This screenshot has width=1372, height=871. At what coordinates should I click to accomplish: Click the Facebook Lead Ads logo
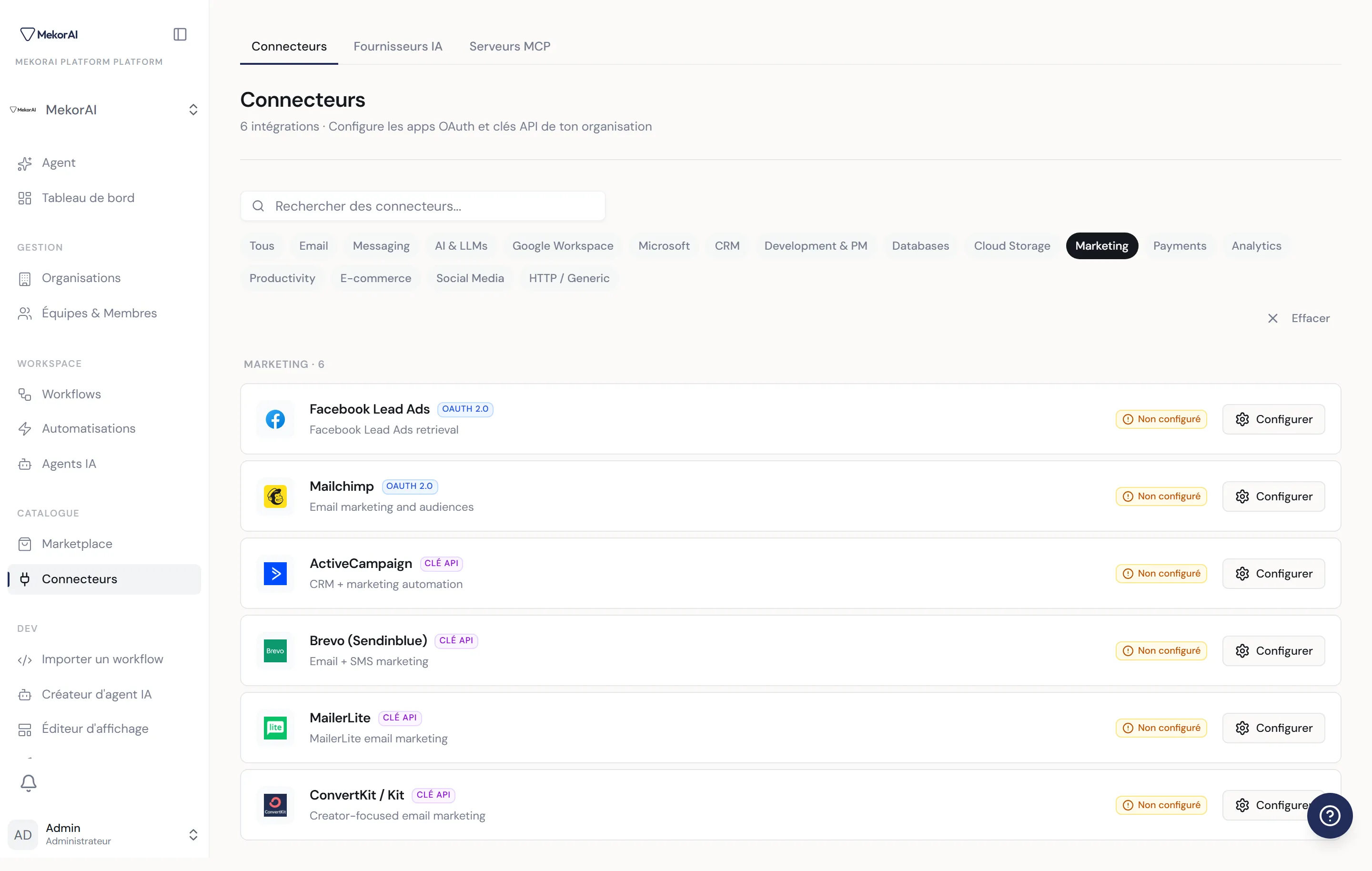pos(275,419)
